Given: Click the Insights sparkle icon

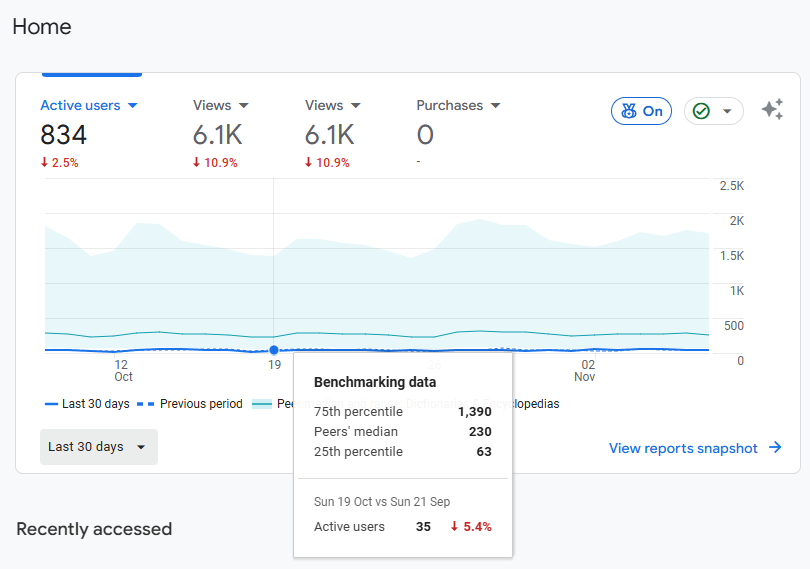Looking at the screenshot, I should (772, 110).
